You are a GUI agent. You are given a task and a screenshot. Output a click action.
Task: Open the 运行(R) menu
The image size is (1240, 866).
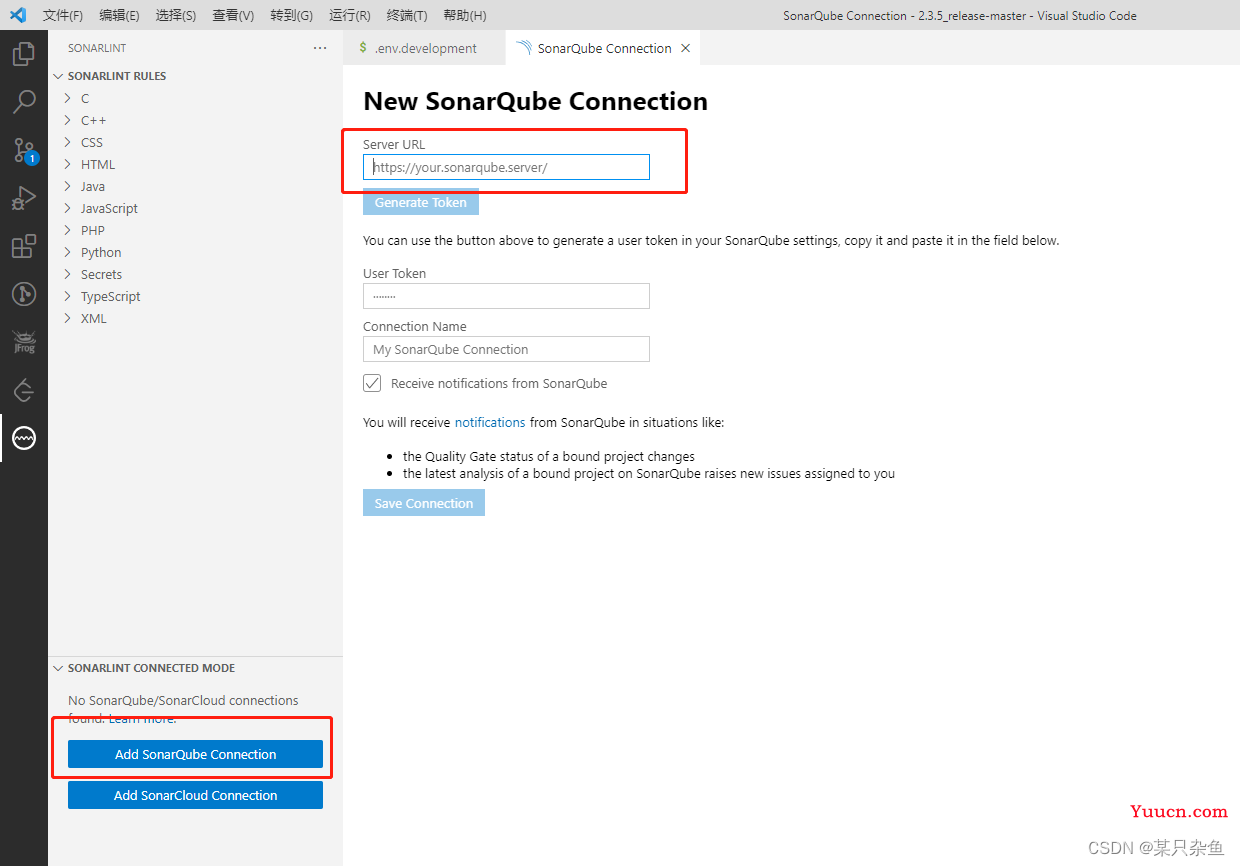coord(349,16)
